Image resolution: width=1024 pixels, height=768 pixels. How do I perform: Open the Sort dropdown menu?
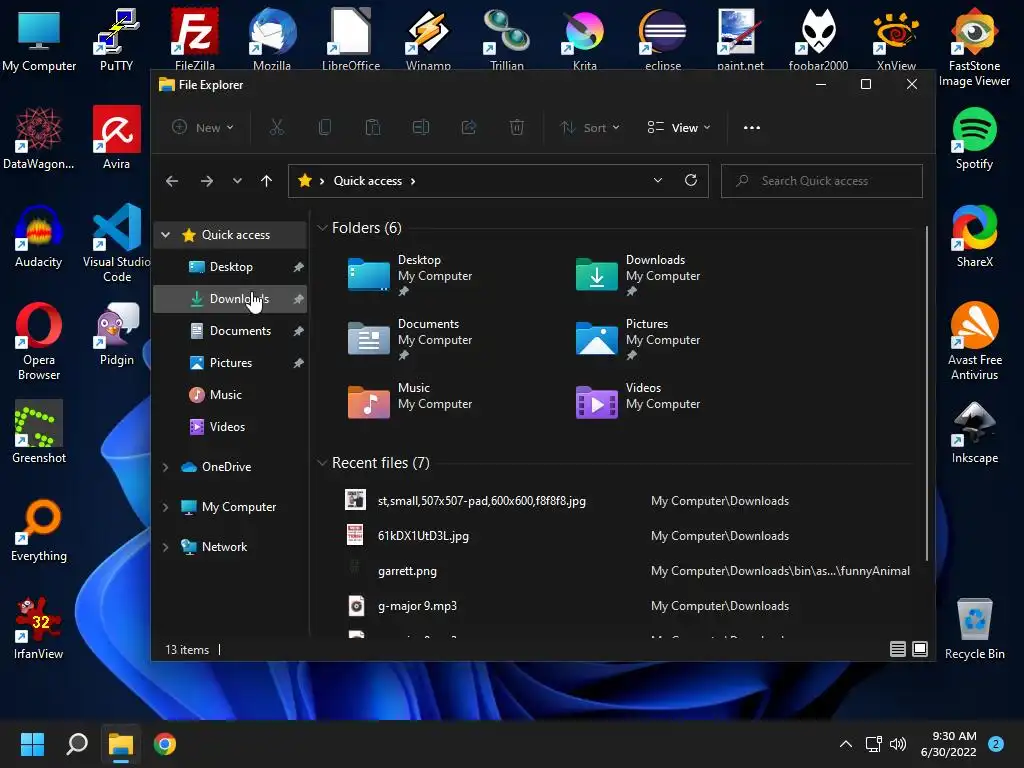(x=590, y=127)
